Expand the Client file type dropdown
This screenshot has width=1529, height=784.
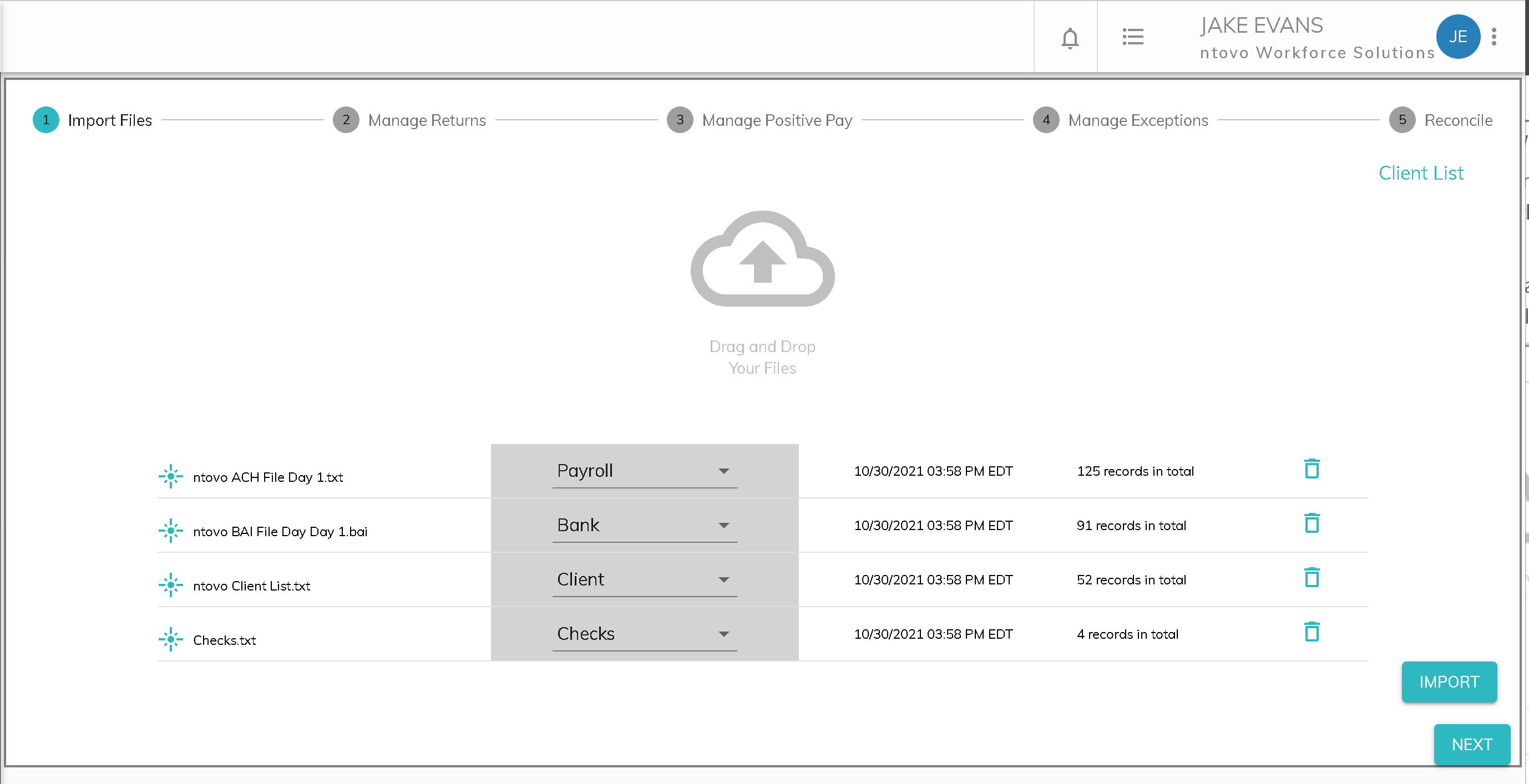645,580
